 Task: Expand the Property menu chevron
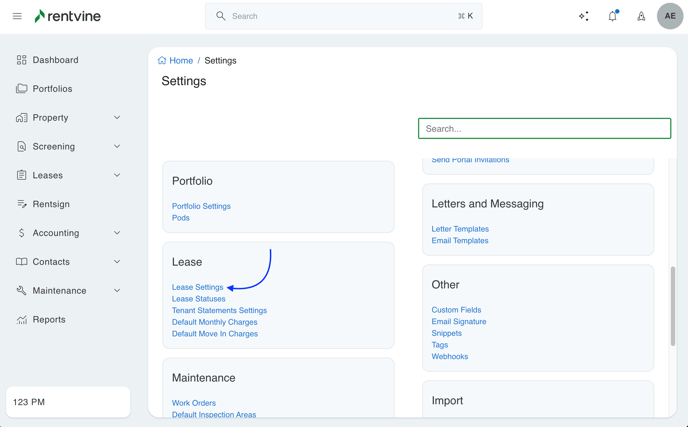click(117, 118)
